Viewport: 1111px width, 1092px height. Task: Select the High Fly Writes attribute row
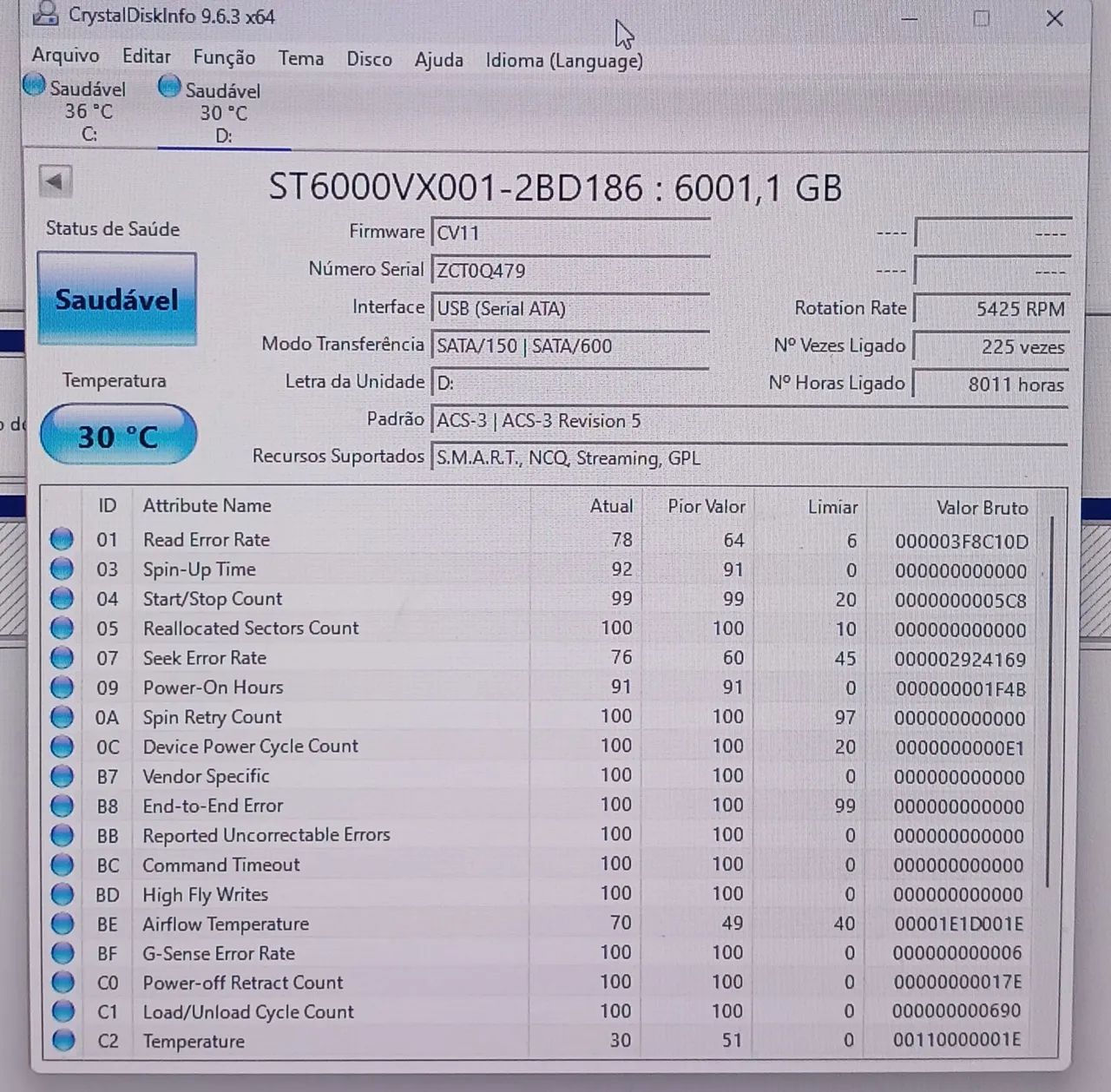538,894
